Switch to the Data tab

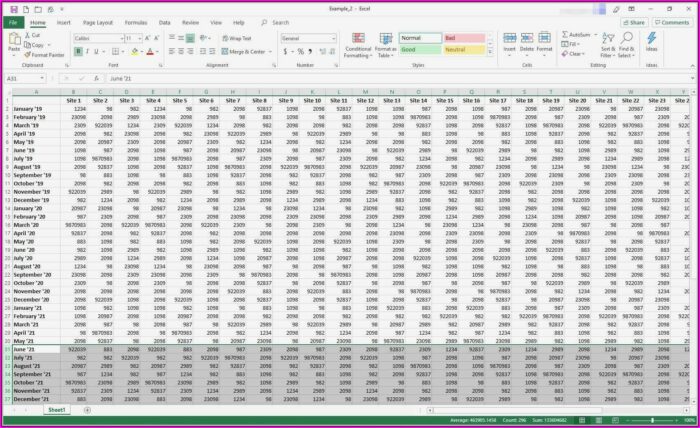[164, 22]
